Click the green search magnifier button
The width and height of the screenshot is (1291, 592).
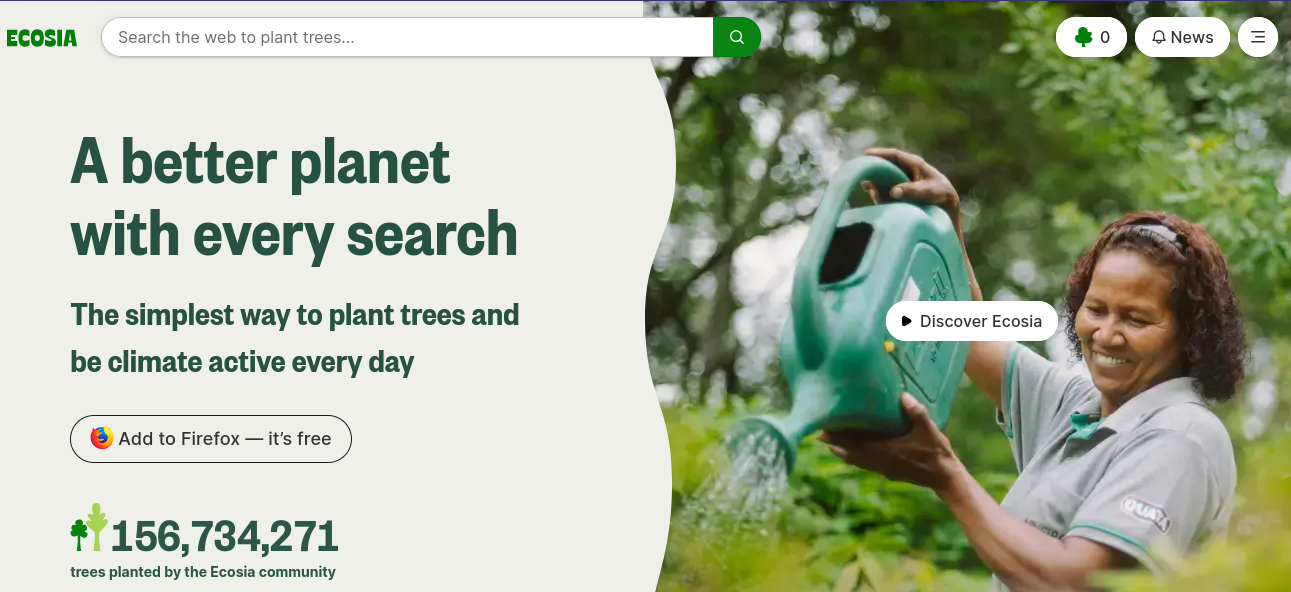[x=737, y=37]
